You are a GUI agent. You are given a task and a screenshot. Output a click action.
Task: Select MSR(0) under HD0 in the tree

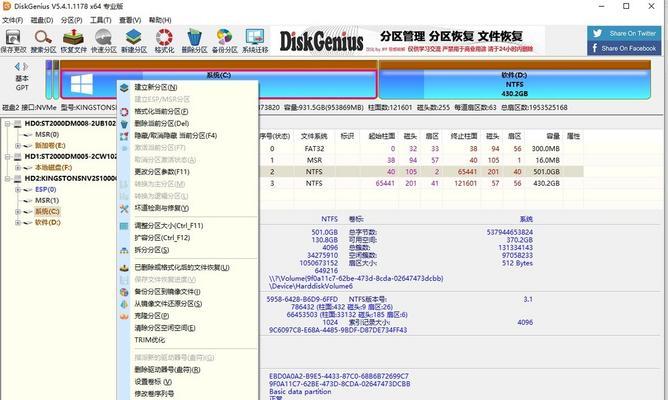pyautogui.click(x=47, y=135)
